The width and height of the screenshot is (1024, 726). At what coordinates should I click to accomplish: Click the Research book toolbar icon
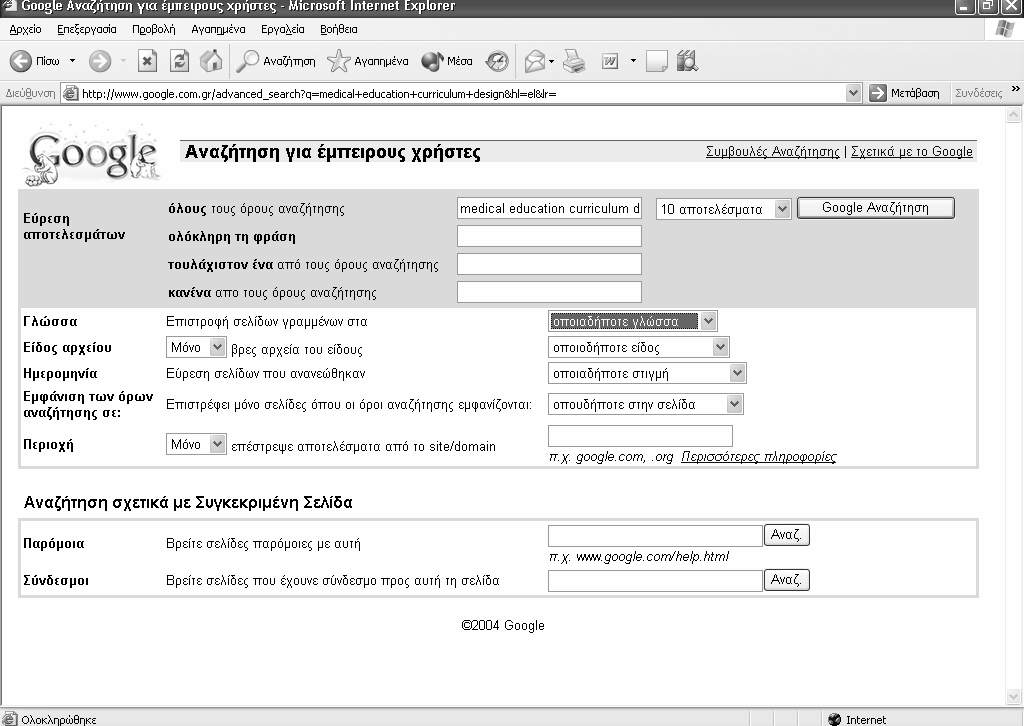pyautogui.click(x=687, y=61)
